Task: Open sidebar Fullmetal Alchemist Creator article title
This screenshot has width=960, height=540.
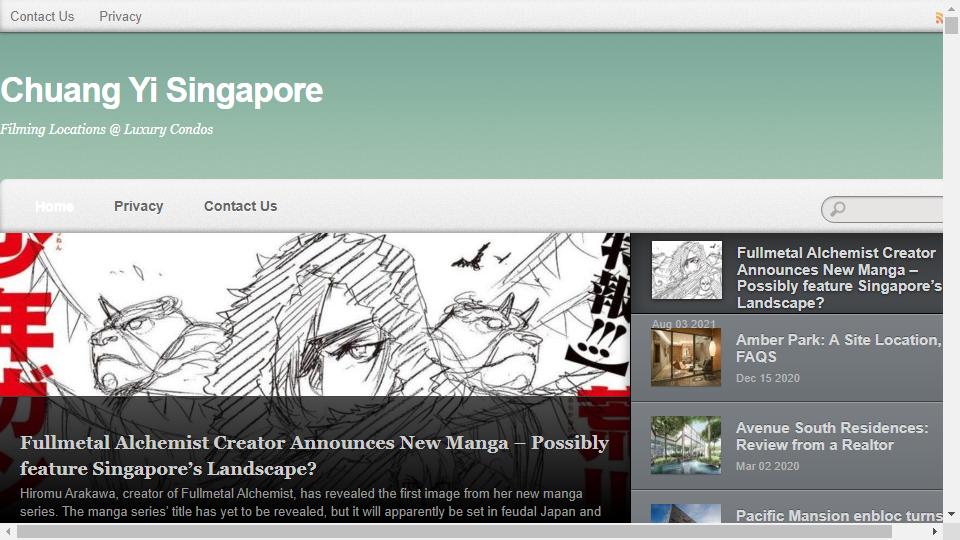Action: [839, 277]
